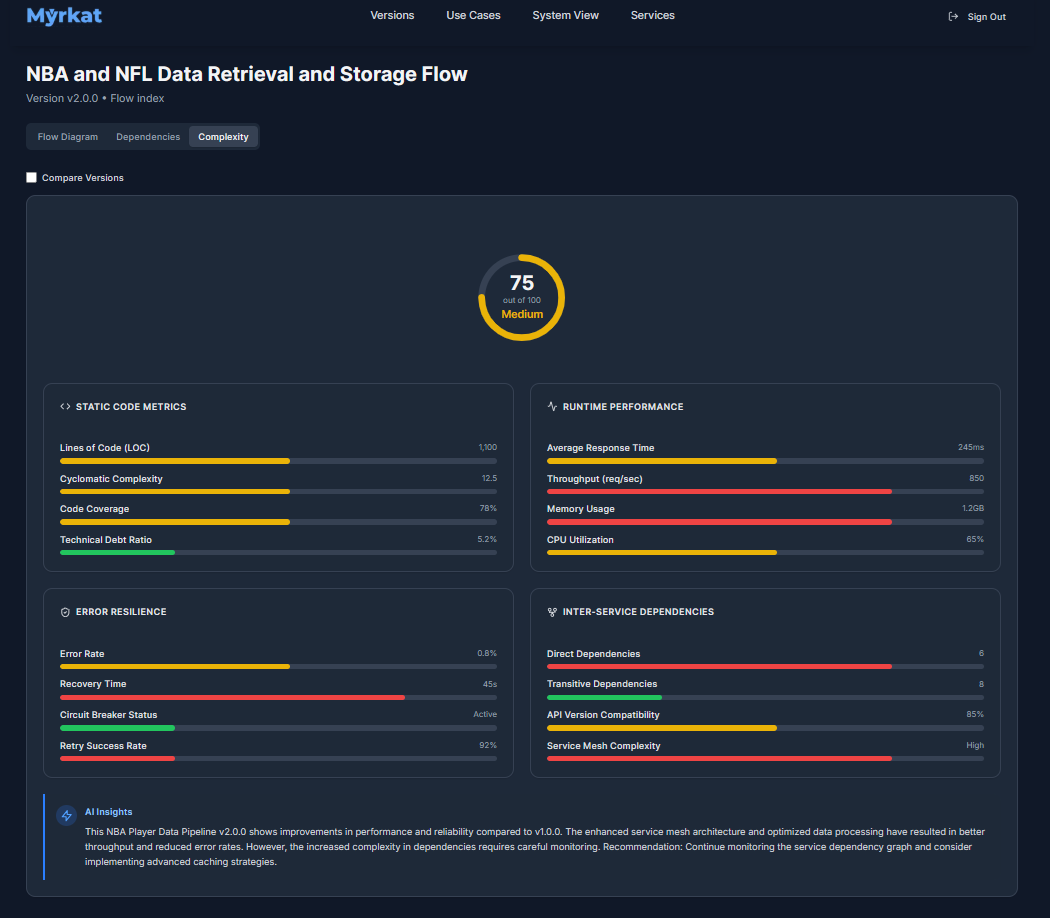The width and height of the screenshot is (1050, 918).
Task: Click the Inter-Service Dependencies heading
Action: tap(638, 612)
